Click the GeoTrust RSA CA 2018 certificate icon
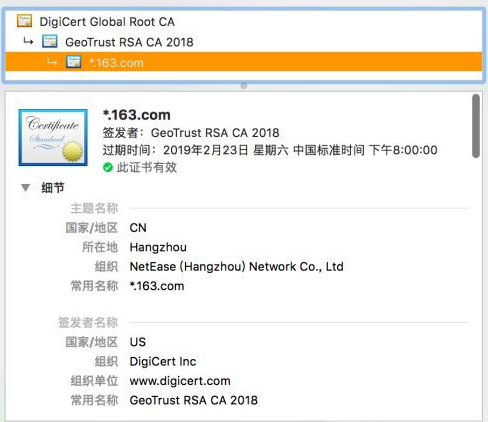The width and height of the screenshot is (488, 422). coord(50,42)
